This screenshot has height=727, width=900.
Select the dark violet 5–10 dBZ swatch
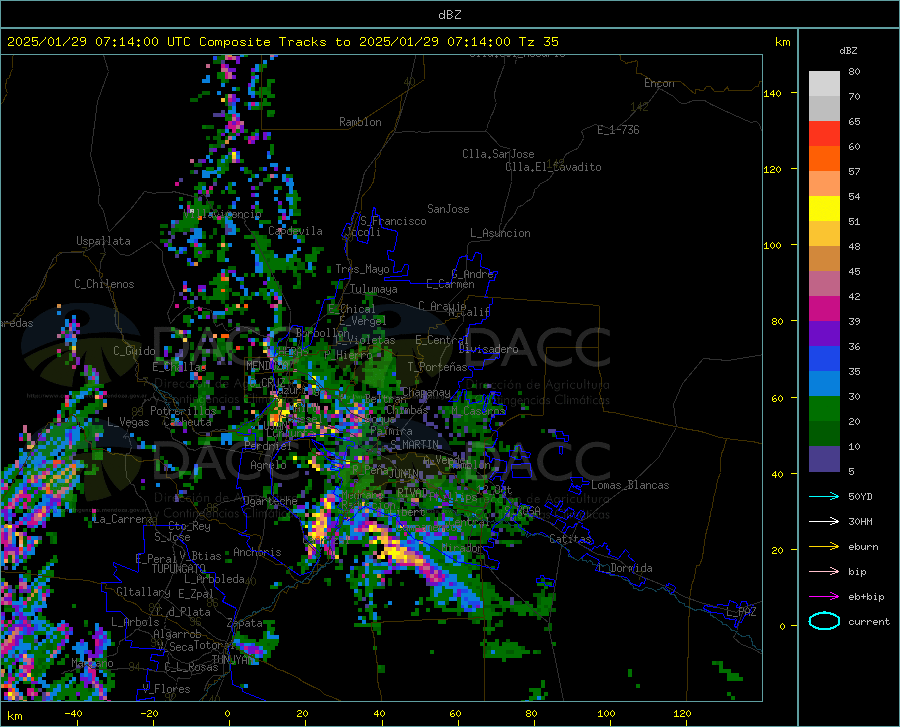click(824, 459)
